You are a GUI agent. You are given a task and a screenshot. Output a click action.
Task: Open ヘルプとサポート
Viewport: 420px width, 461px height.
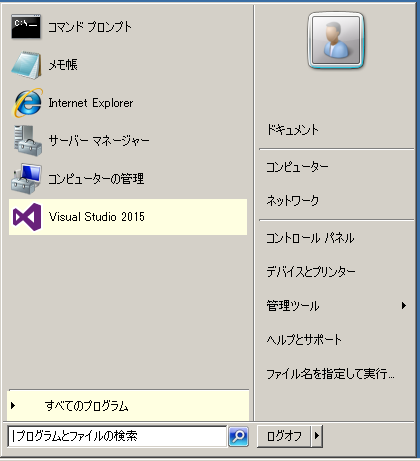click(x=304, y=340)
